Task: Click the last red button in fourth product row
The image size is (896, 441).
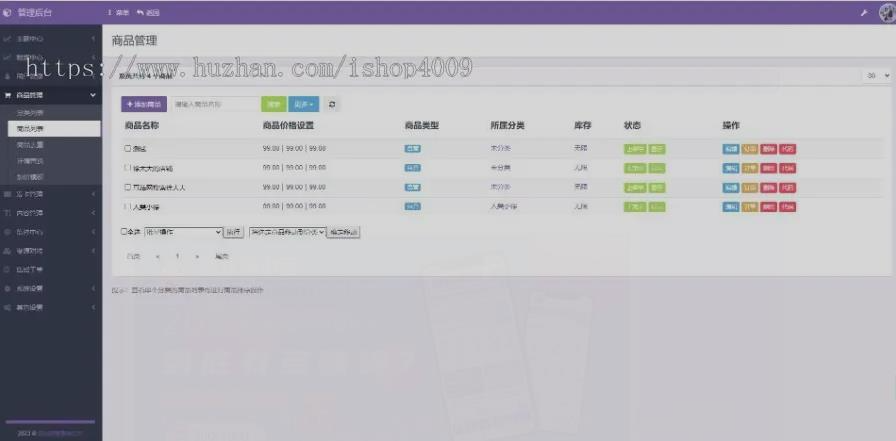Action: tap(788, 207)
